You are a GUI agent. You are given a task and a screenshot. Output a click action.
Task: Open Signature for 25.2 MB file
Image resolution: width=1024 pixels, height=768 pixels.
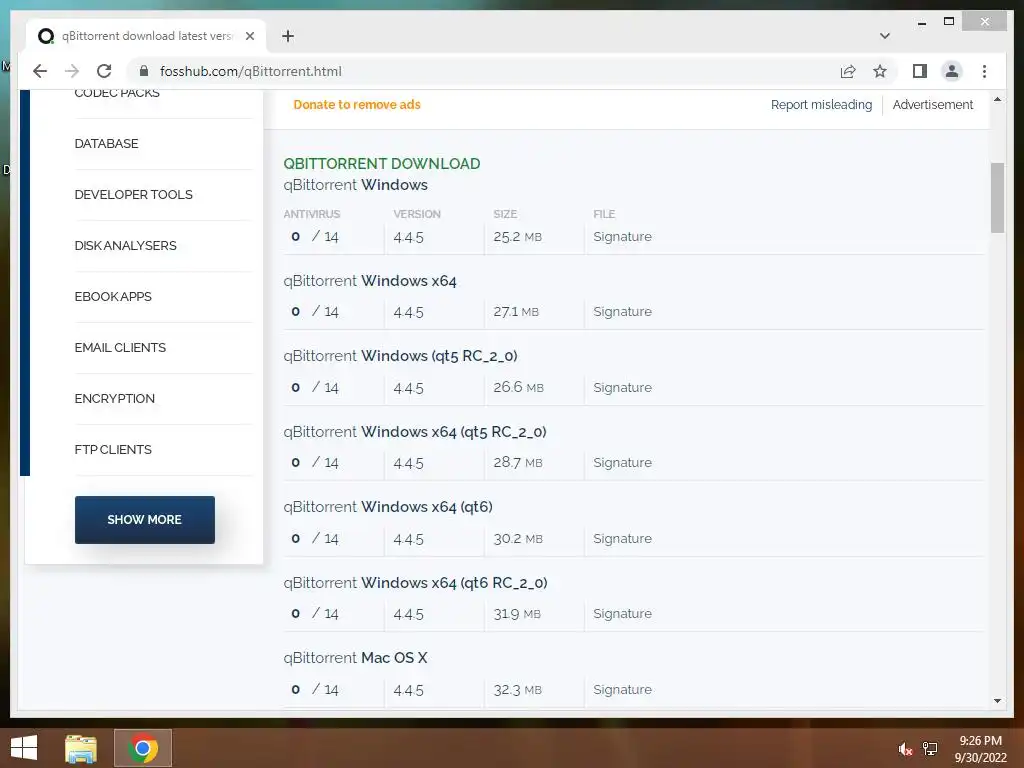pyautogui.click(x=622, y=236)
